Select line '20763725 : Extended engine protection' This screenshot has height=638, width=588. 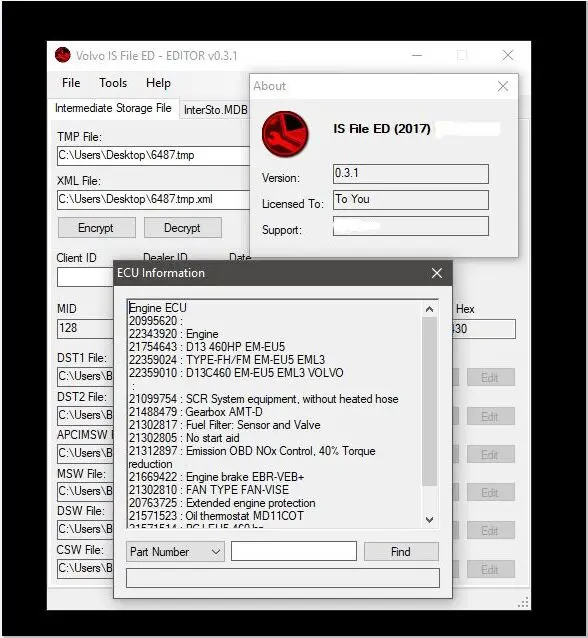pyautogui.click(x=222, y=503)
